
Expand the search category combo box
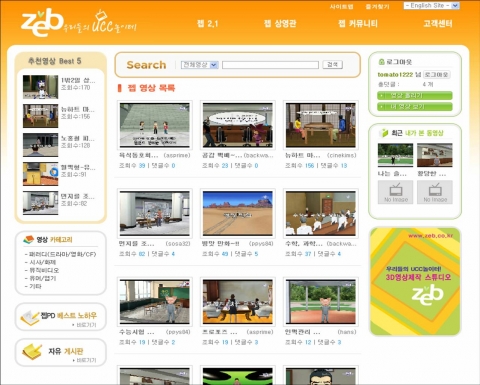tap(200, 65)
